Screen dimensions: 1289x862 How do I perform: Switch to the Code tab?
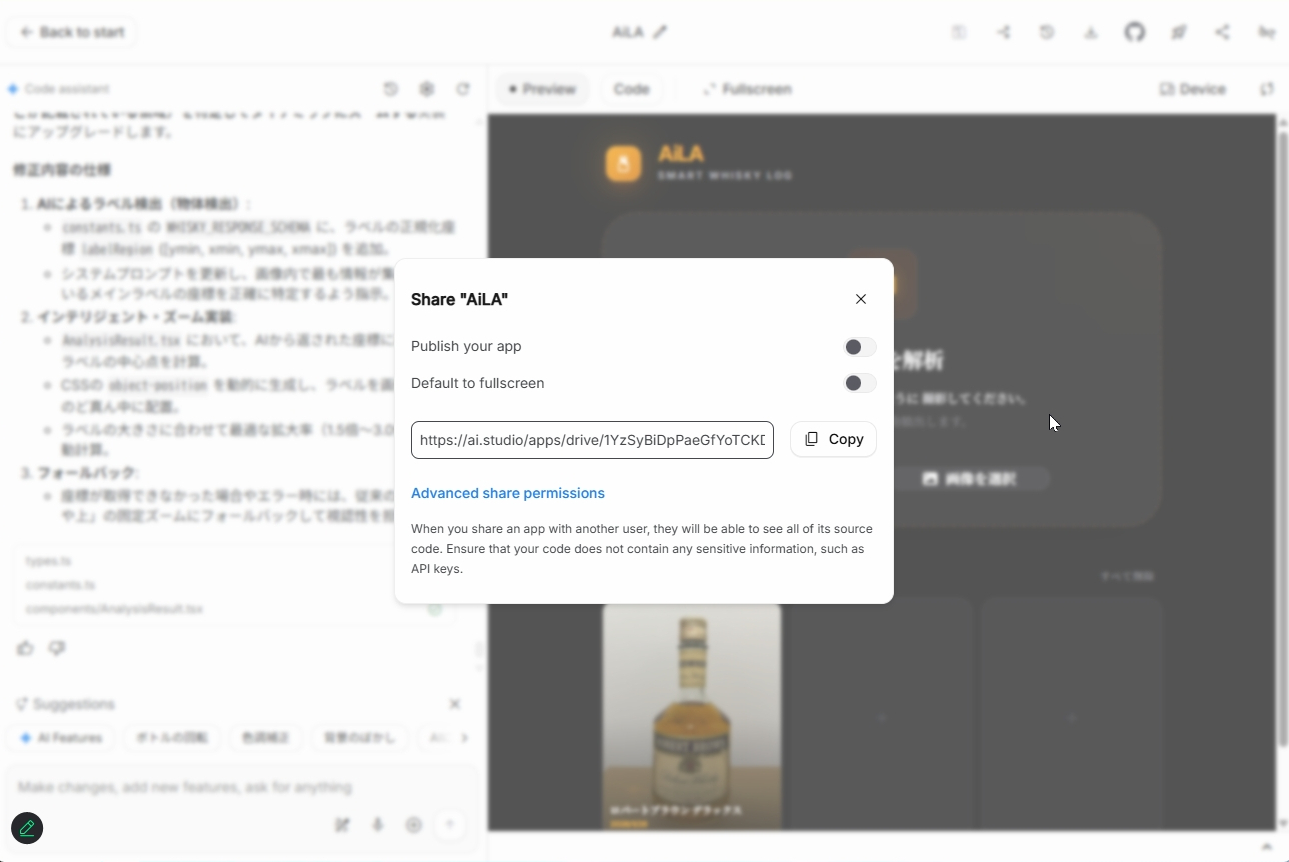tap(632, 89)
